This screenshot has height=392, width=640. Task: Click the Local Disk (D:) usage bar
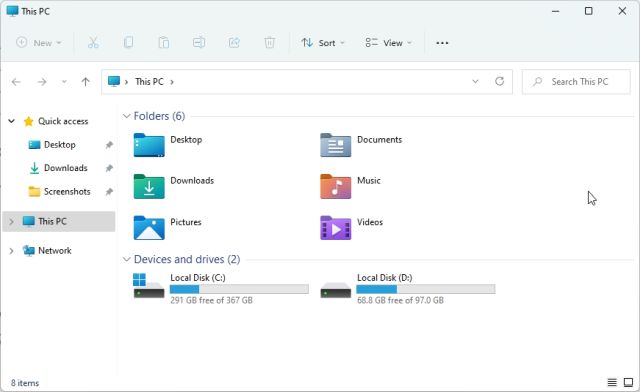(x=426, y=289)
